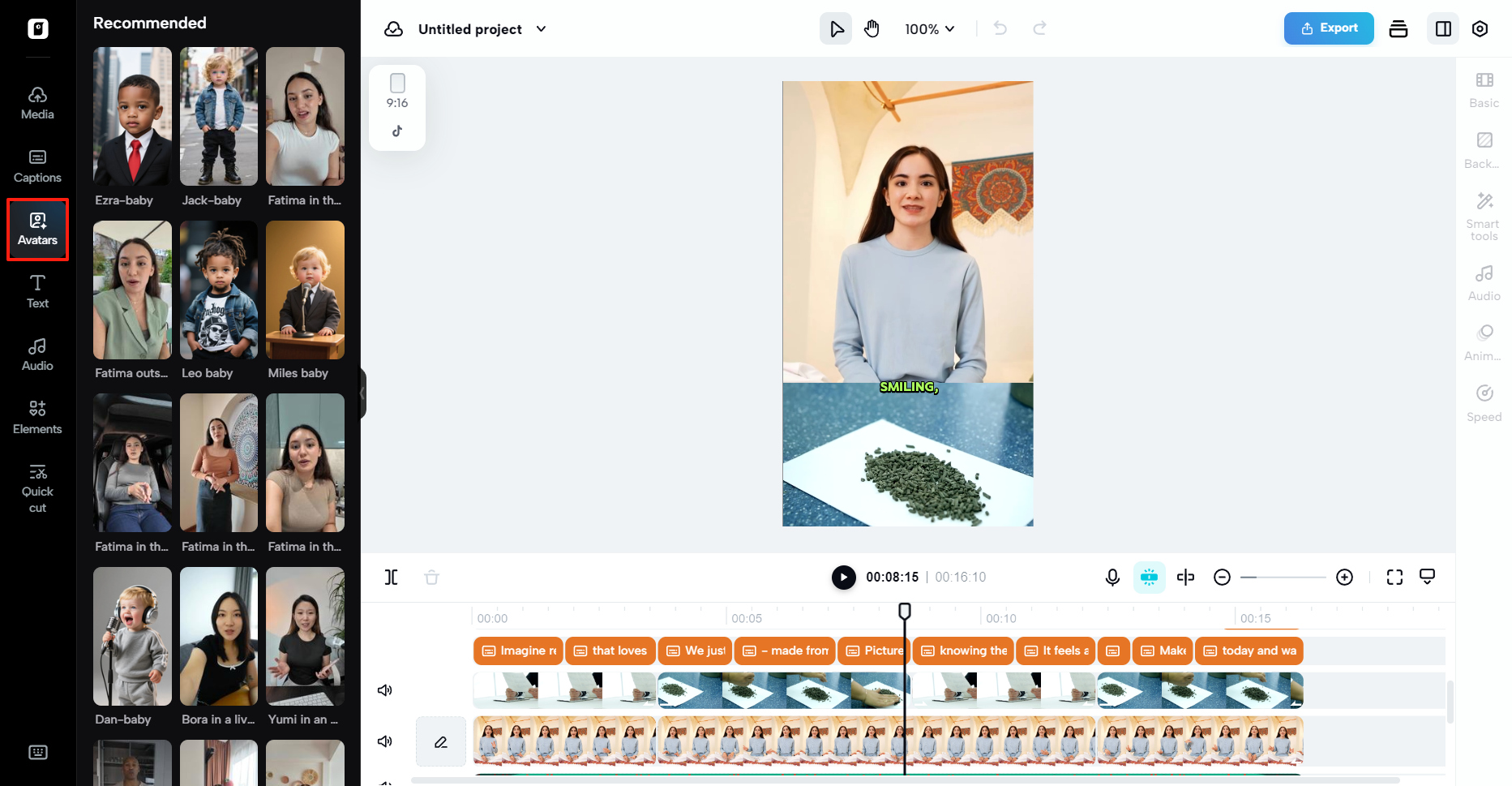Mute the b-roll video track
Image resolution: width=1512 pixels, height=786 pixels.
click(385, 690)
